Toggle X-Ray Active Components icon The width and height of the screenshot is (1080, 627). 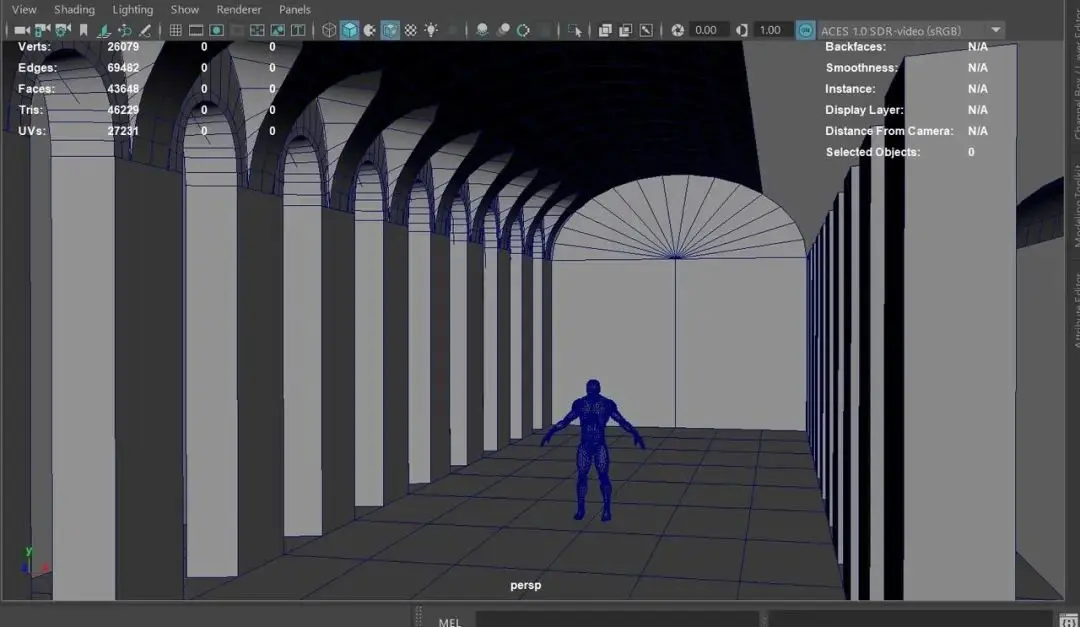coord(625,30)
